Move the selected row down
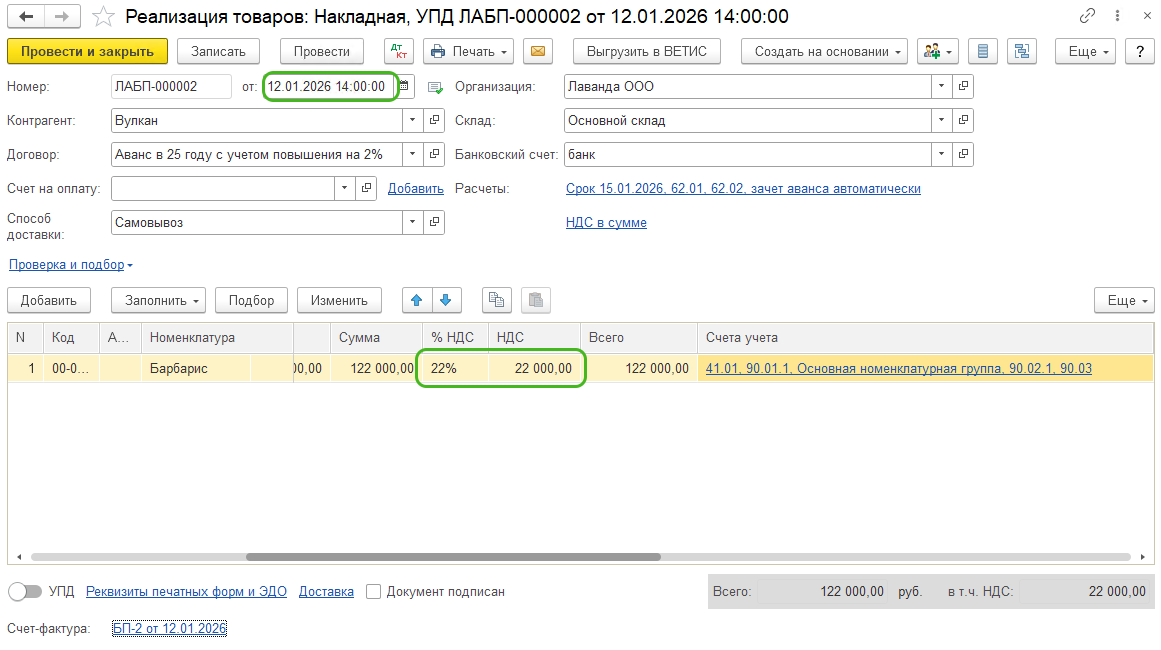The width and height of the screenshot is (1161, 650). 444,300
